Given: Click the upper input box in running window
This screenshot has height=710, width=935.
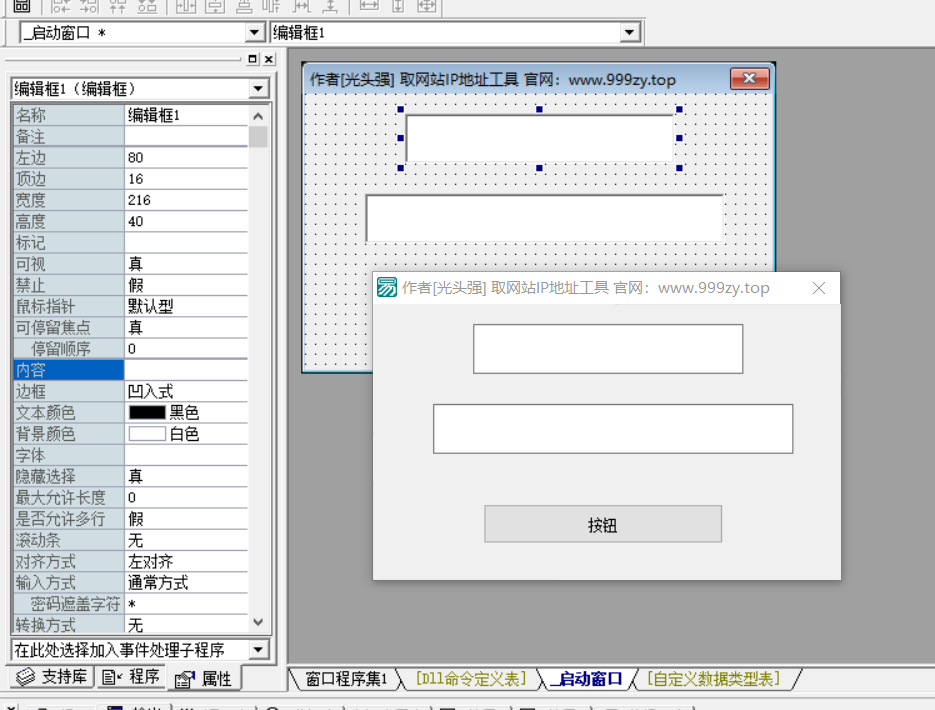Looking at the screenshot, I should (608, 349).
